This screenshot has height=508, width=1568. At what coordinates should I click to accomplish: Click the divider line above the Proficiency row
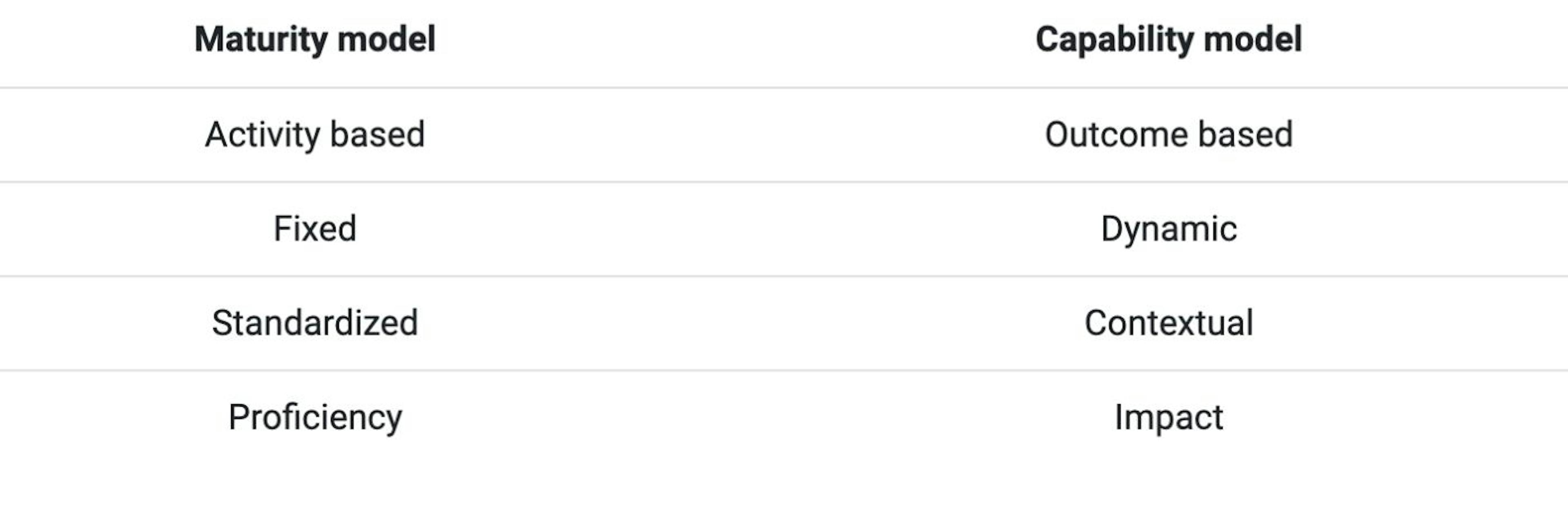[784, 370]
